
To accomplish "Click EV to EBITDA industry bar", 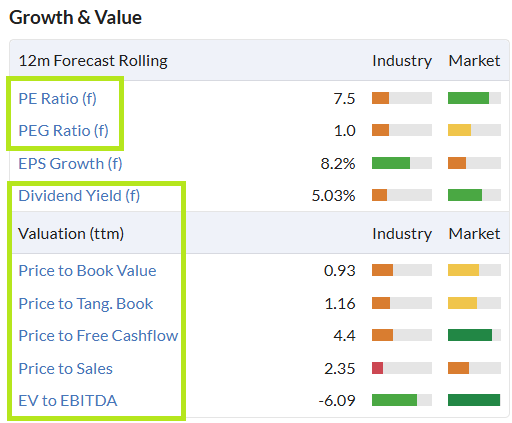I will (402, 400).
